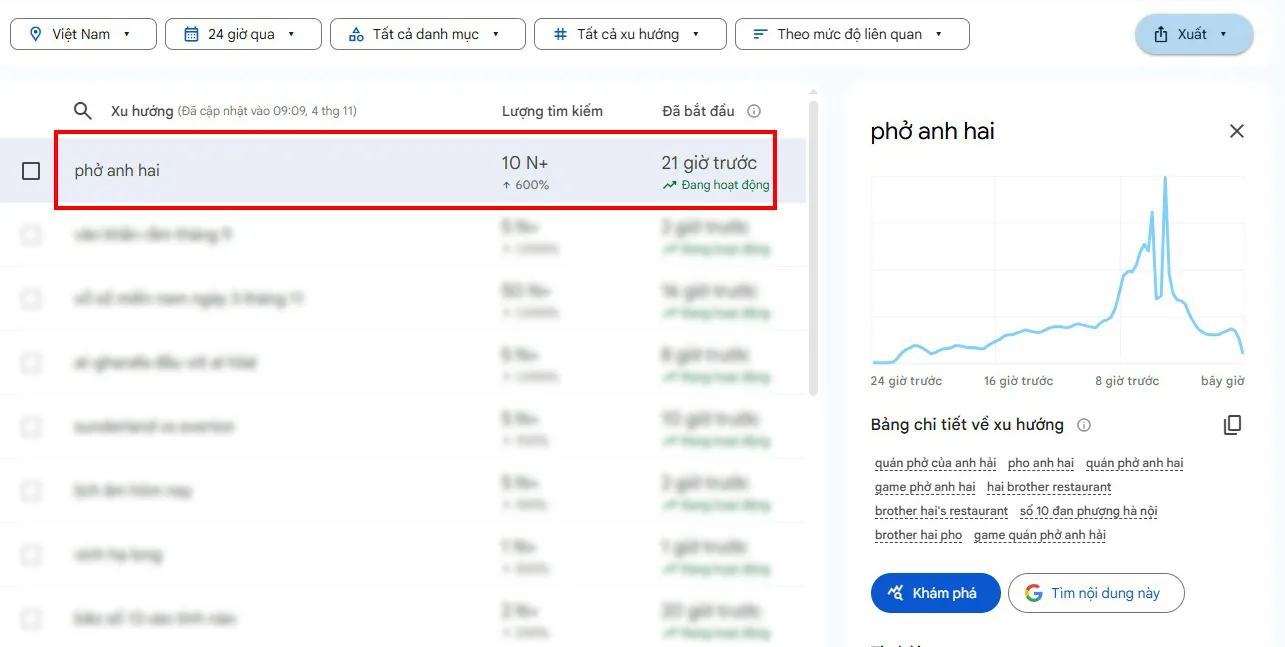The height and width of the screenshot is (647, 1285).
Task: Copy the trend breakdown with copy icon
Action: pos(1232,425)
